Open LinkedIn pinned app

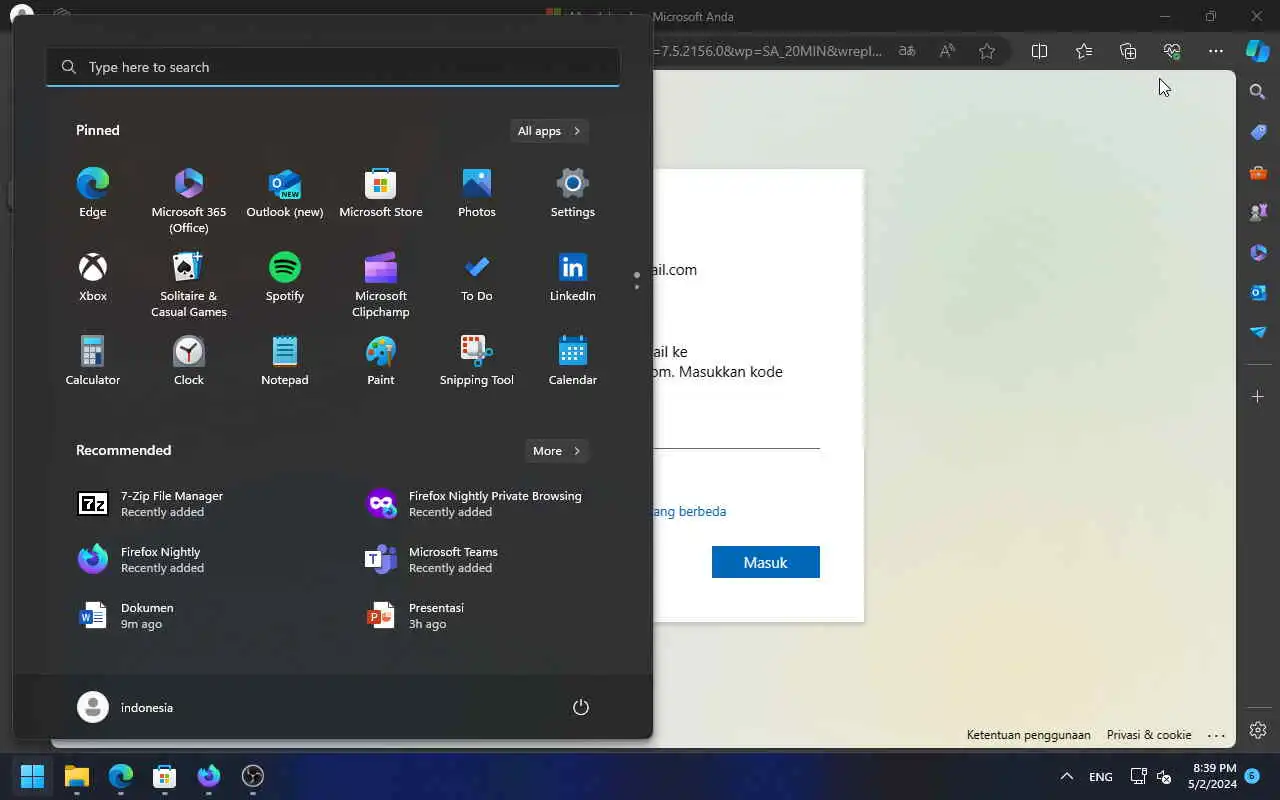tap(573, 277)
